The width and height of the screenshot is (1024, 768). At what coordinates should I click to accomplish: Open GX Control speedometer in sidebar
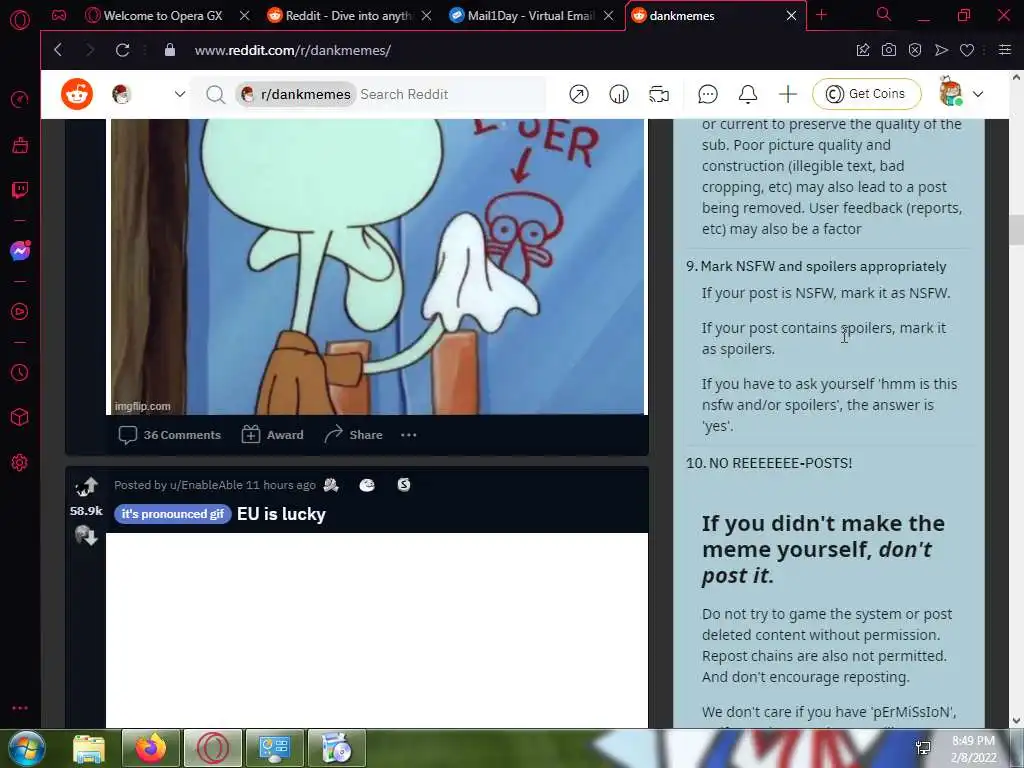click(20, 99)
